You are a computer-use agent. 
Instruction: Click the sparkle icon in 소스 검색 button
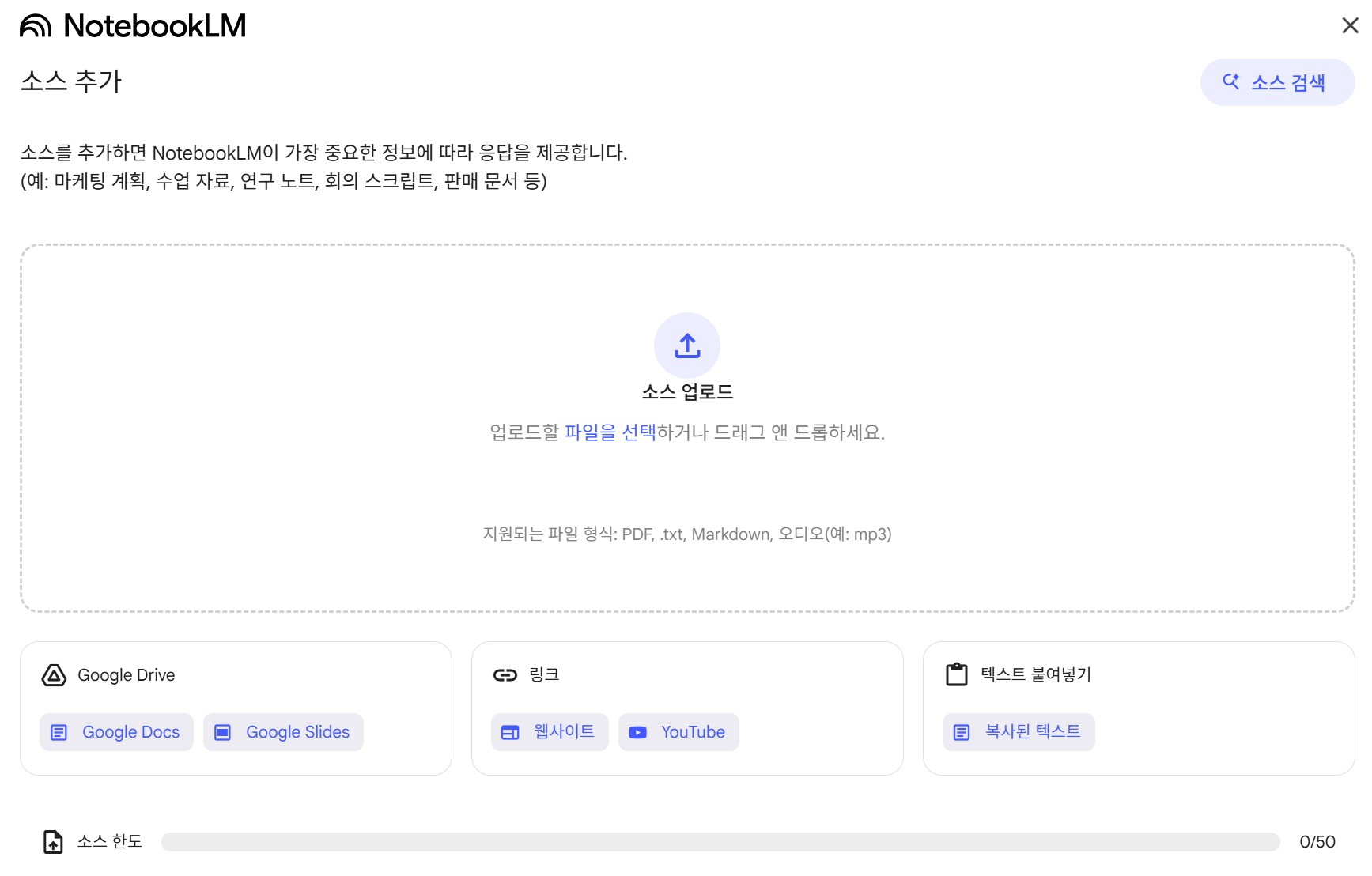point(1230,81)
